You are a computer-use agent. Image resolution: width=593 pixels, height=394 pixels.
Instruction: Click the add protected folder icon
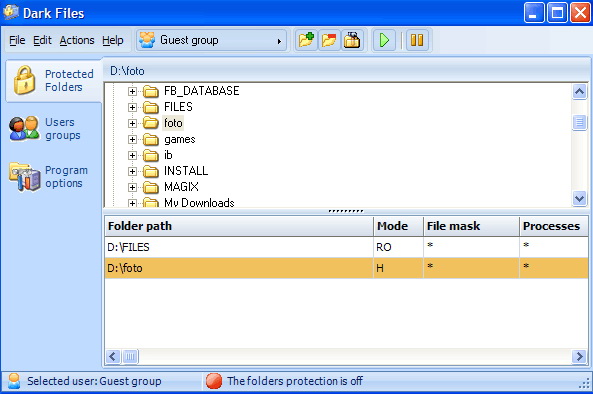click(306, 40)
